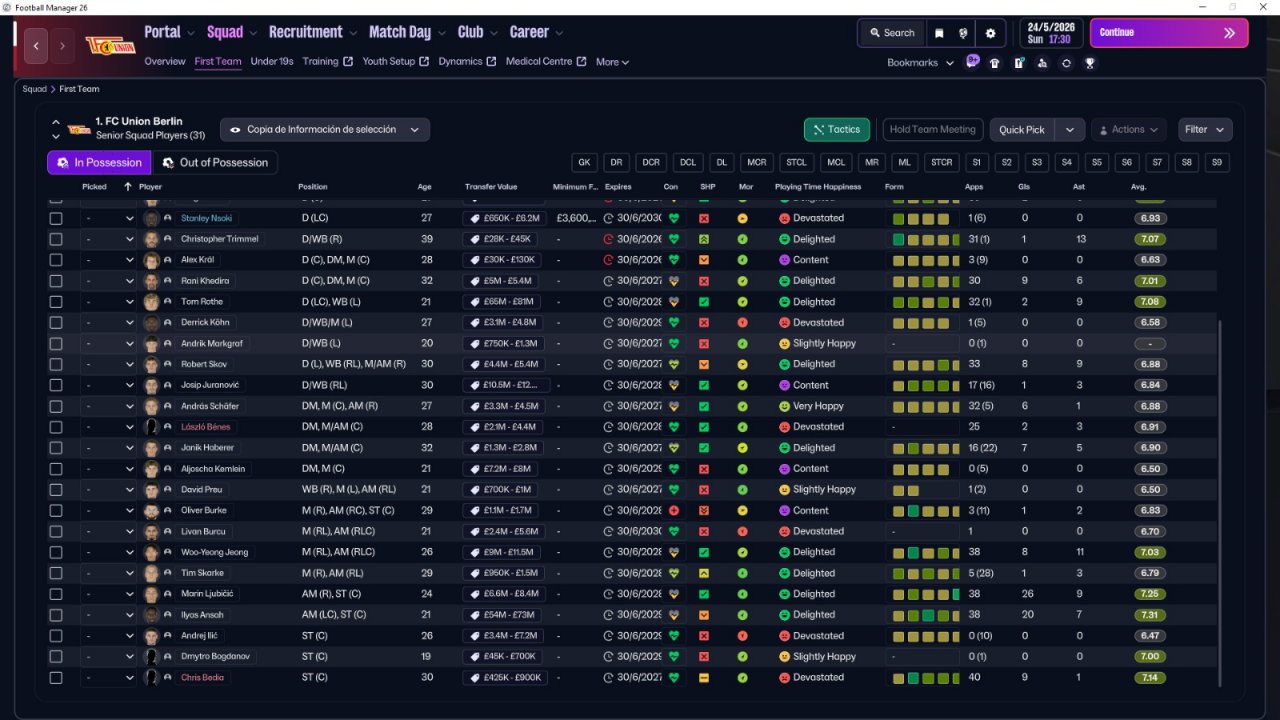Open the Copia de Información de selección dropdown
The height and width of the screenshot is (720, 1280).
click(x=325, y=129)
